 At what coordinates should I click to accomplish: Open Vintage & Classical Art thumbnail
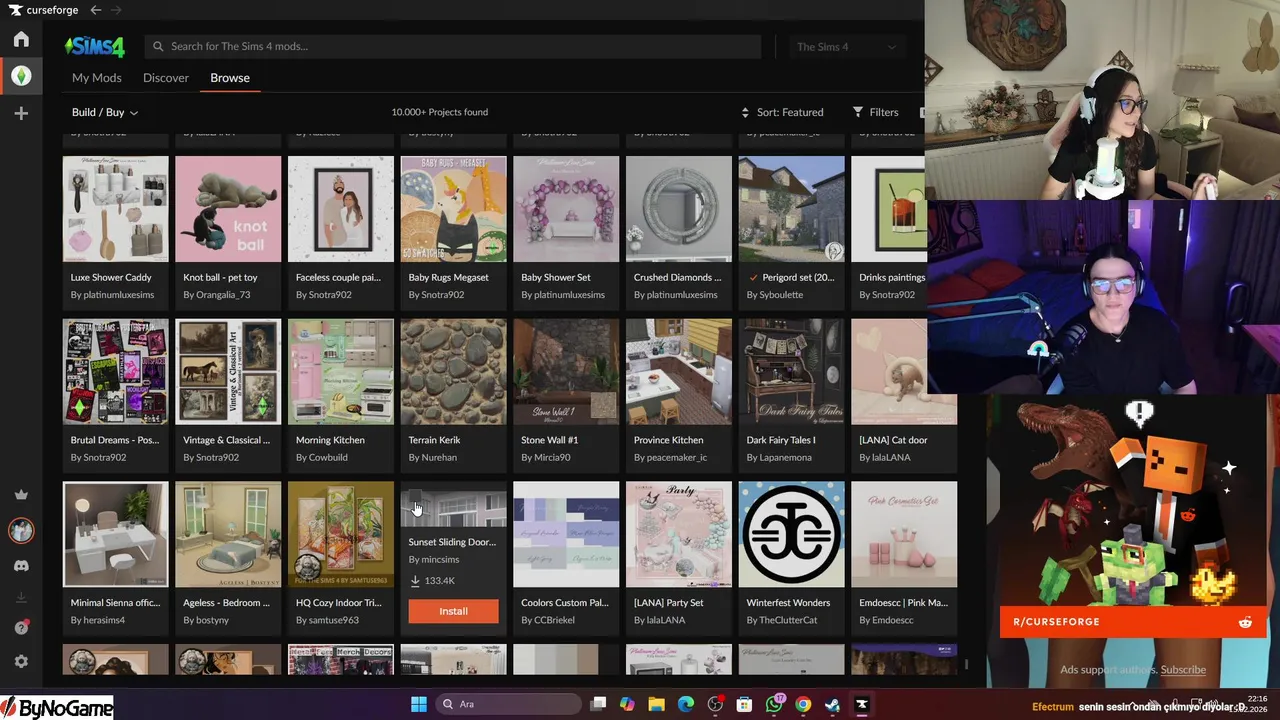pyautogui.click(x=228, y=372)
